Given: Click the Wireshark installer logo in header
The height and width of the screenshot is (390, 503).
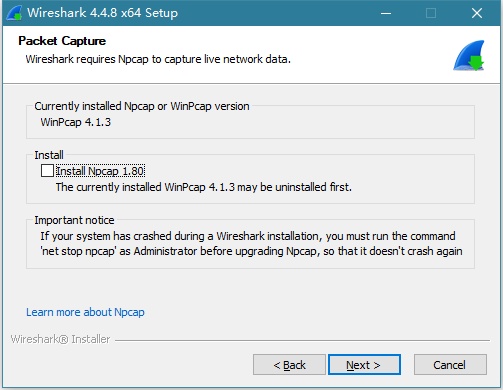Looking at the screenshot, I should coord(469,56).
